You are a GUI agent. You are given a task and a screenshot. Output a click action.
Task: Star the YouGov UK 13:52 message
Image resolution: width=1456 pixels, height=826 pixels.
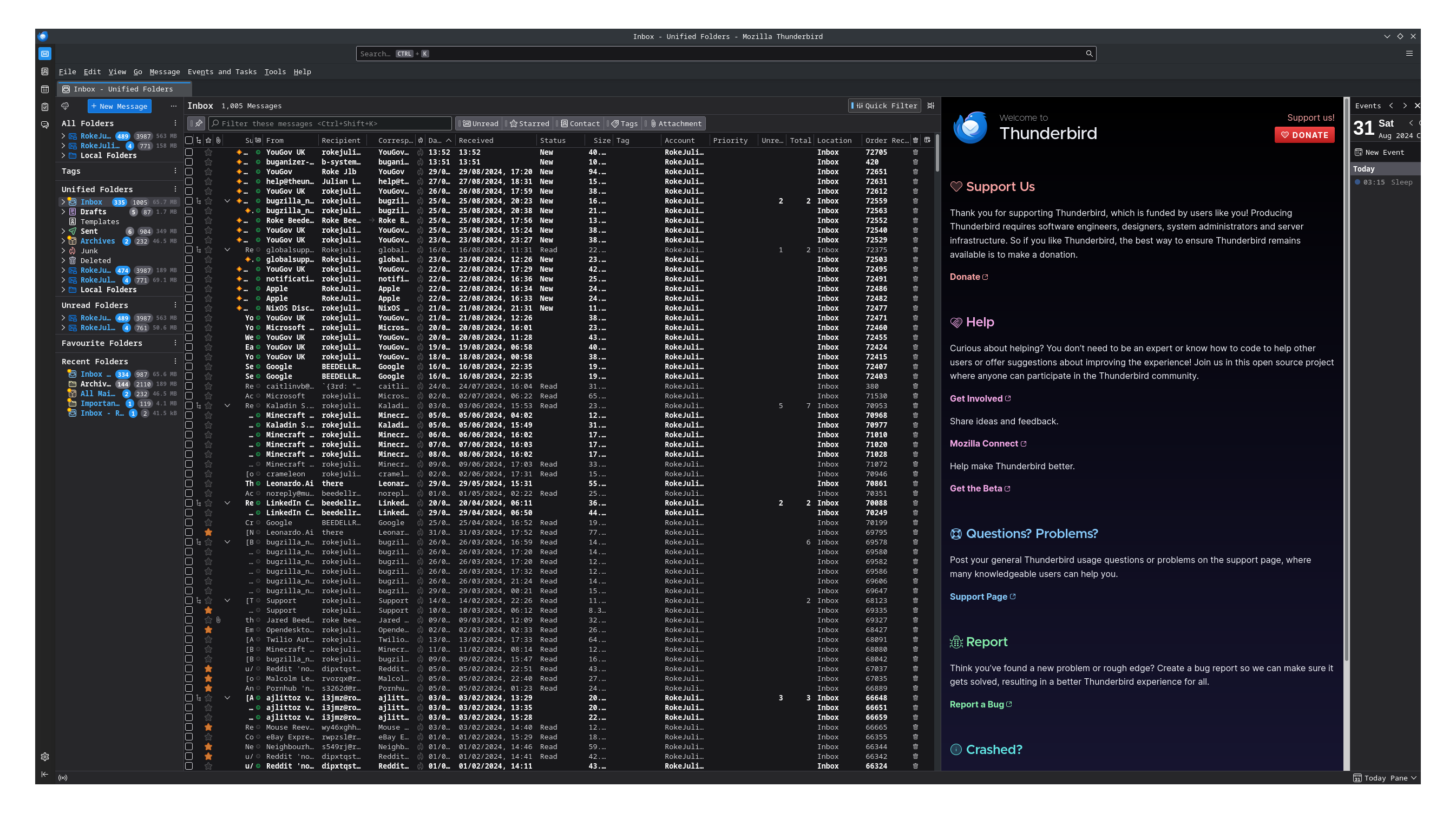coord(209,153)
